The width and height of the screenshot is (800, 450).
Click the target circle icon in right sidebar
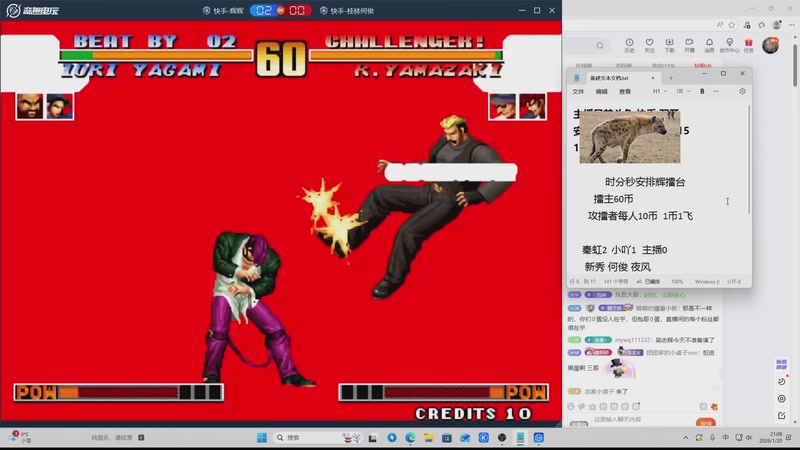[782, 398]
